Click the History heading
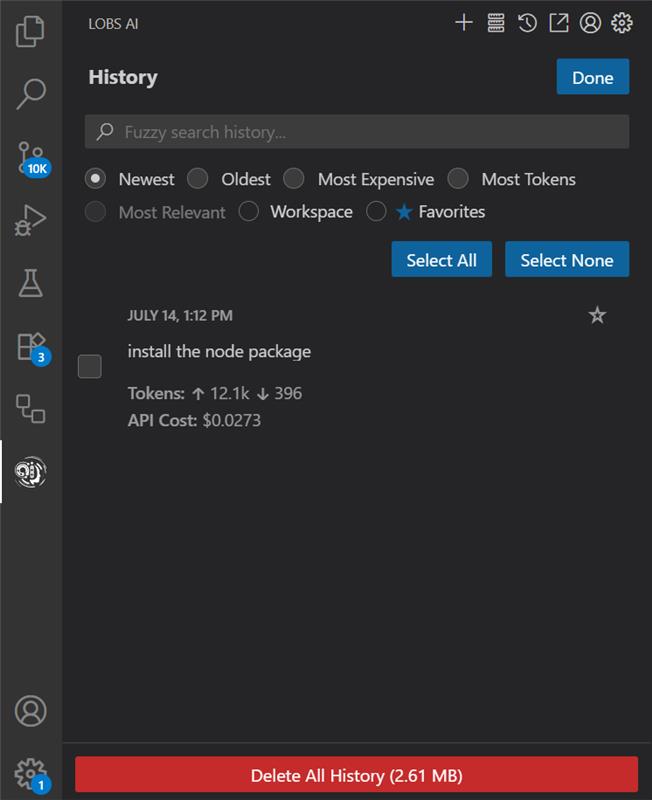 [x=123, y=78]
